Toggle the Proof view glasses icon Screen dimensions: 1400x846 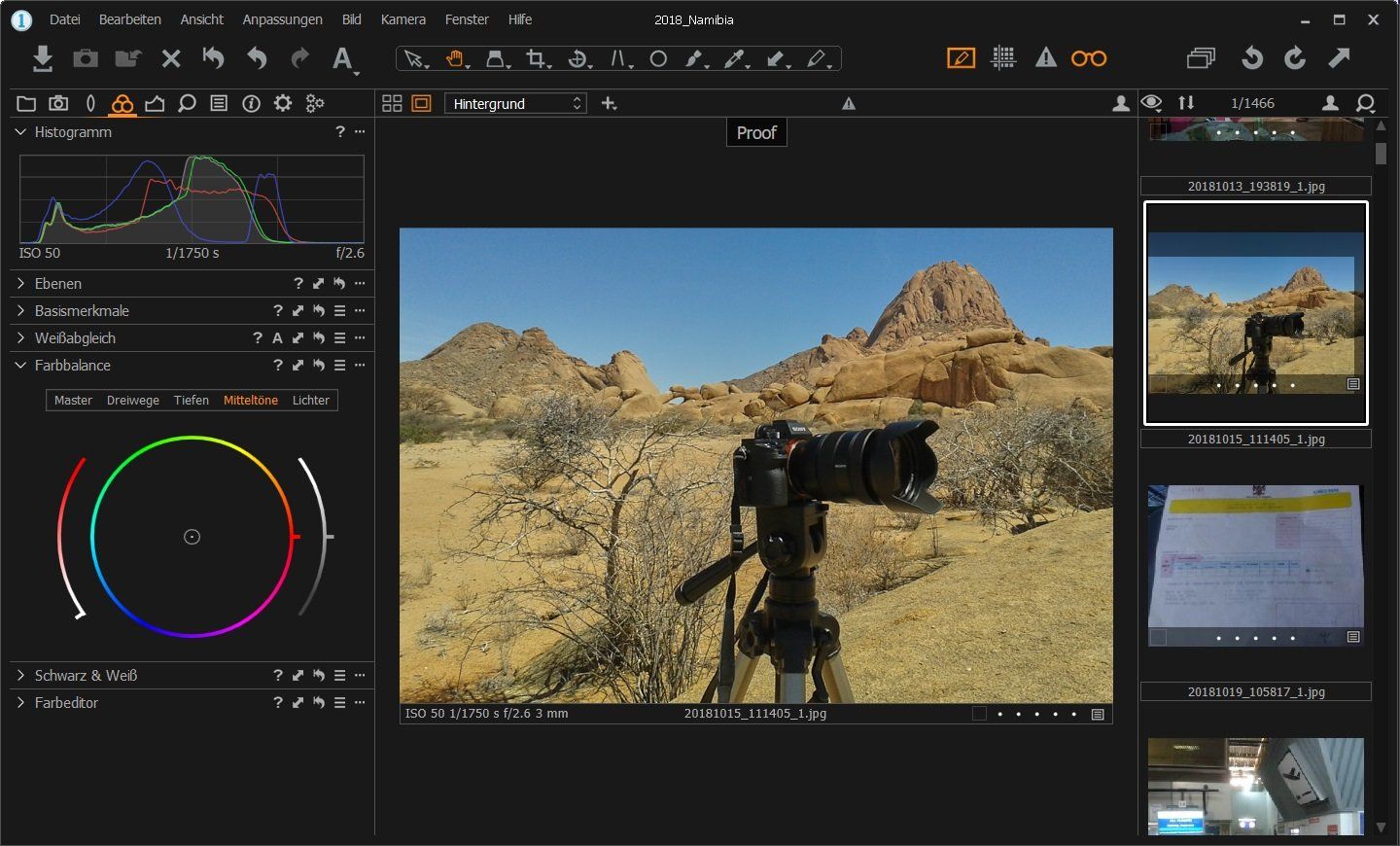click(1089, 57)
